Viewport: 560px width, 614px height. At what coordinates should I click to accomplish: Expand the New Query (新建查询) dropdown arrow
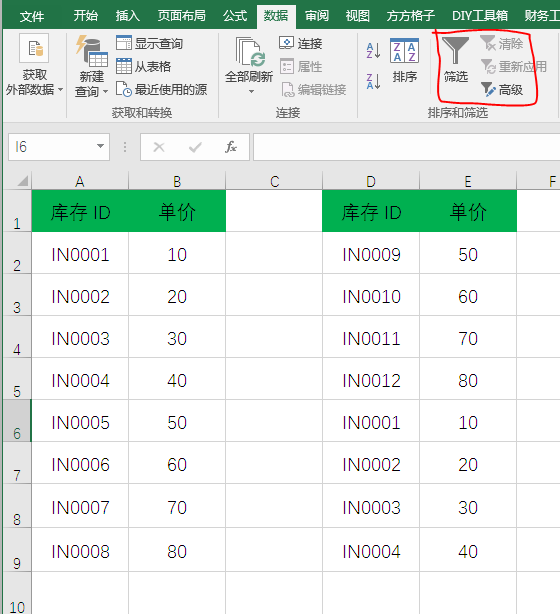pyautogui.click(x=105, y=92)
